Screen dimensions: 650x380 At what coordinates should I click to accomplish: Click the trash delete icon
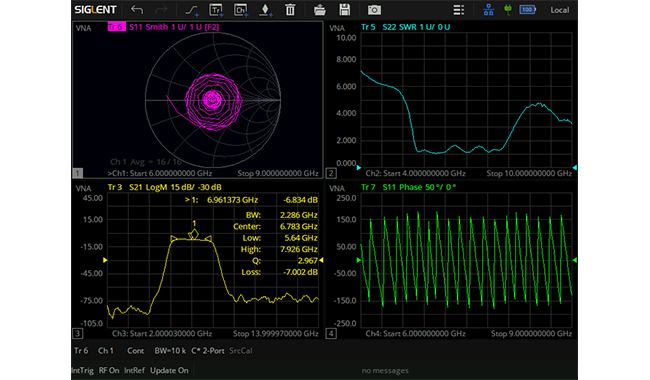pyautogui.click(x=290, y=10)
